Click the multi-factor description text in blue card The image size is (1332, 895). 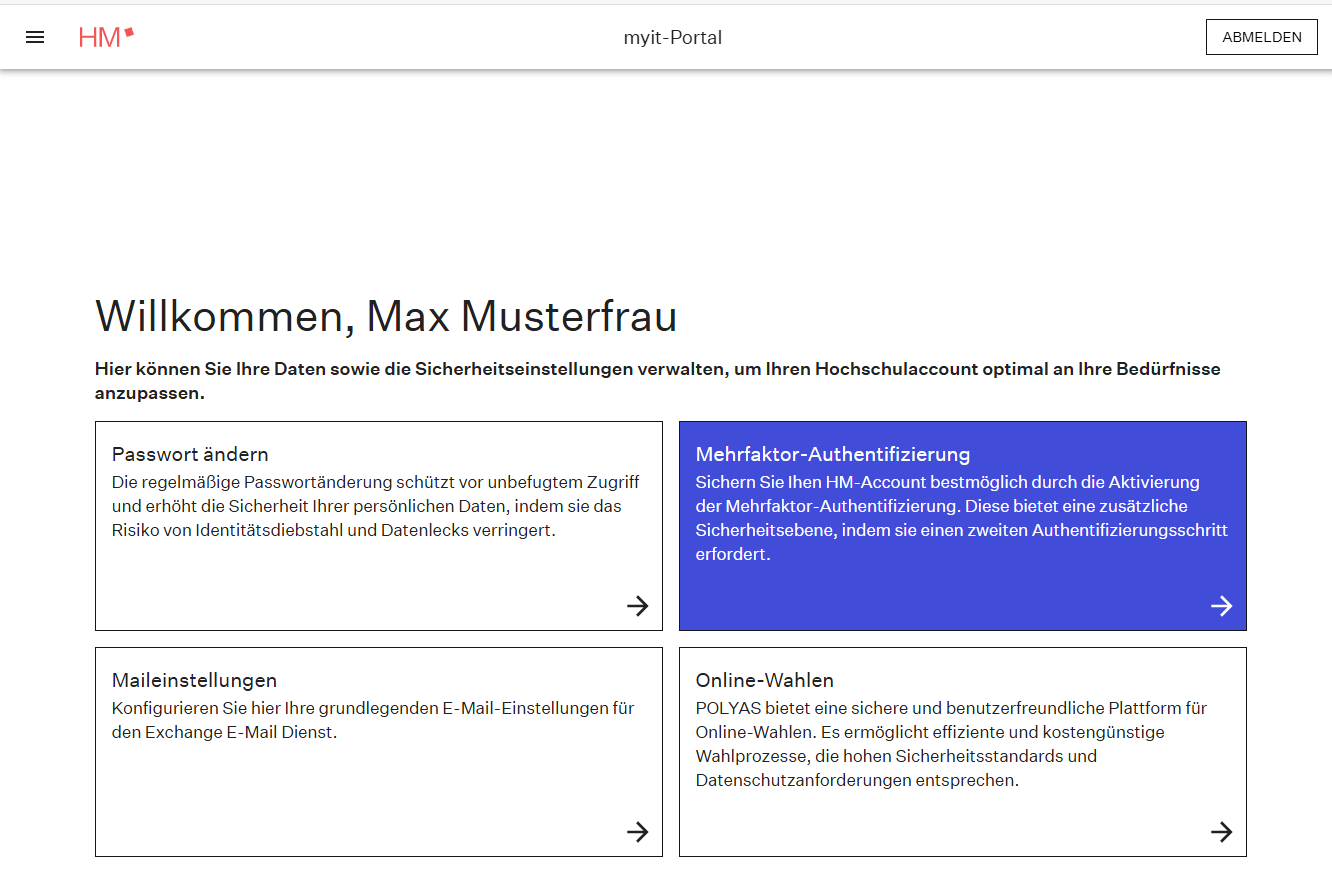click(960, 518)
